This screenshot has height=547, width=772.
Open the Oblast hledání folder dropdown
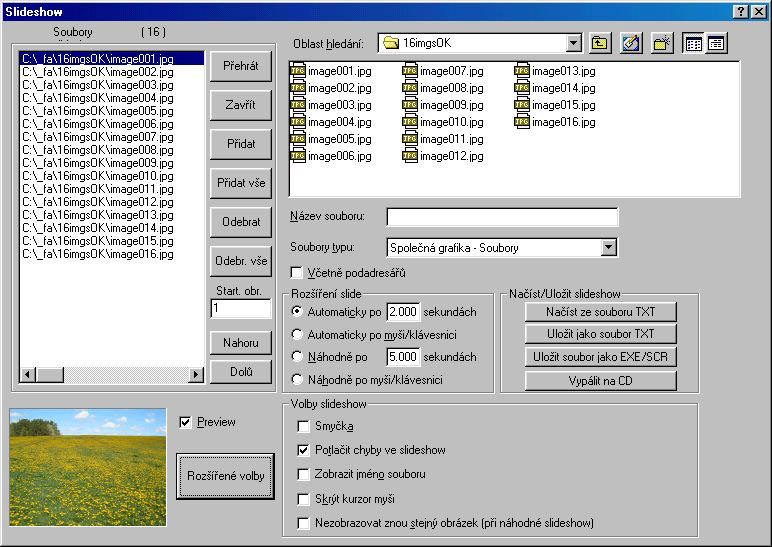point(573,43)
